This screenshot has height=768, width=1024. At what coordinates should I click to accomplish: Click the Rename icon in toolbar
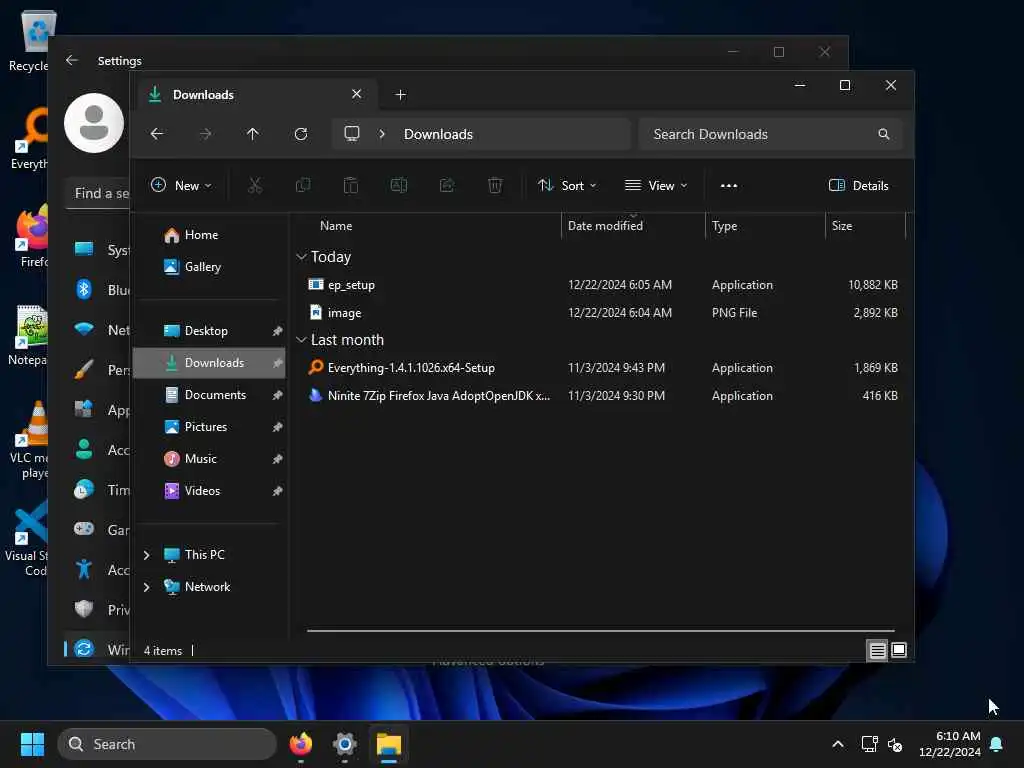click(x=399, y=185)
